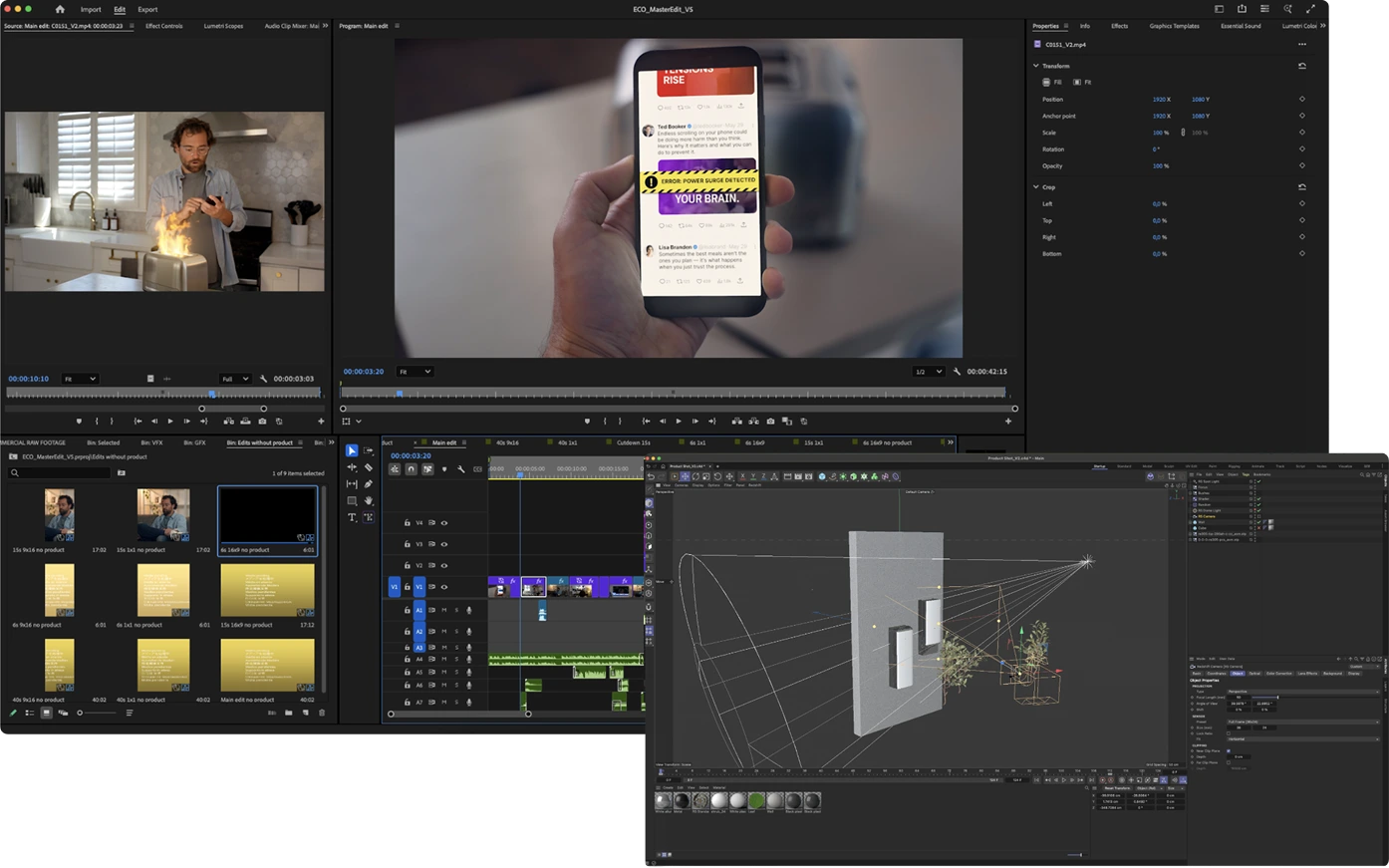
Task: Open the Program monitor Fit zoom dropdown
Action: [x=415, y=372]
